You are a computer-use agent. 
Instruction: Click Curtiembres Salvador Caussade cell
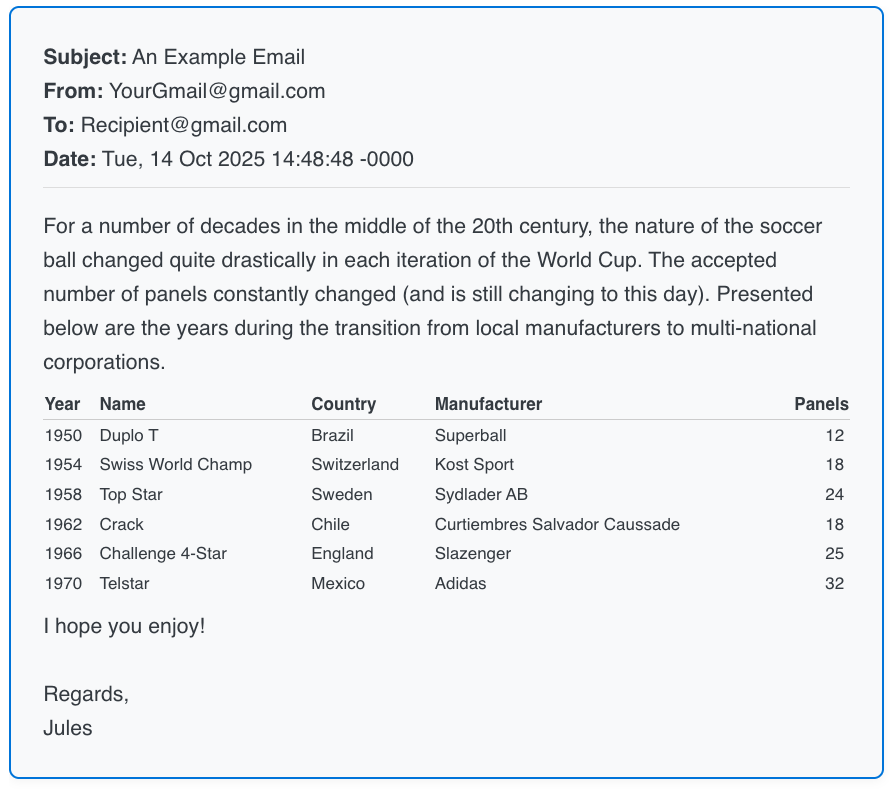pyautogui.click(x=557, y=524)
